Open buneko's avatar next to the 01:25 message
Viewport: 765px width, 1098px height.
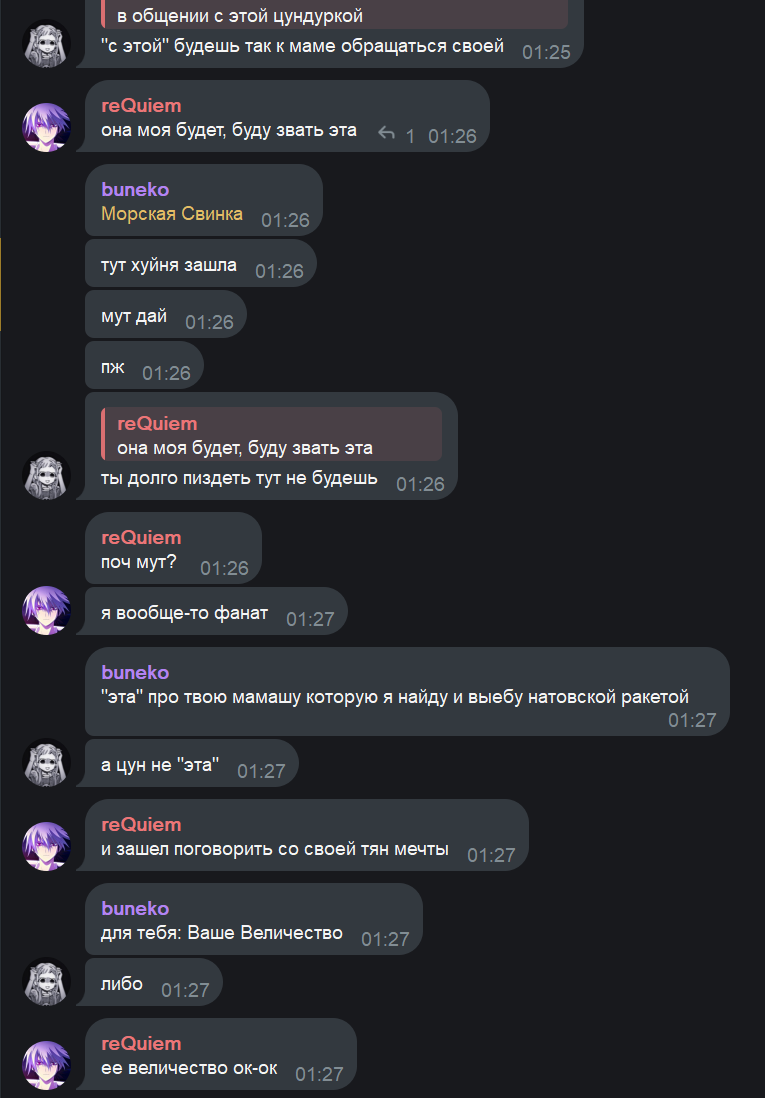(47, 43)
